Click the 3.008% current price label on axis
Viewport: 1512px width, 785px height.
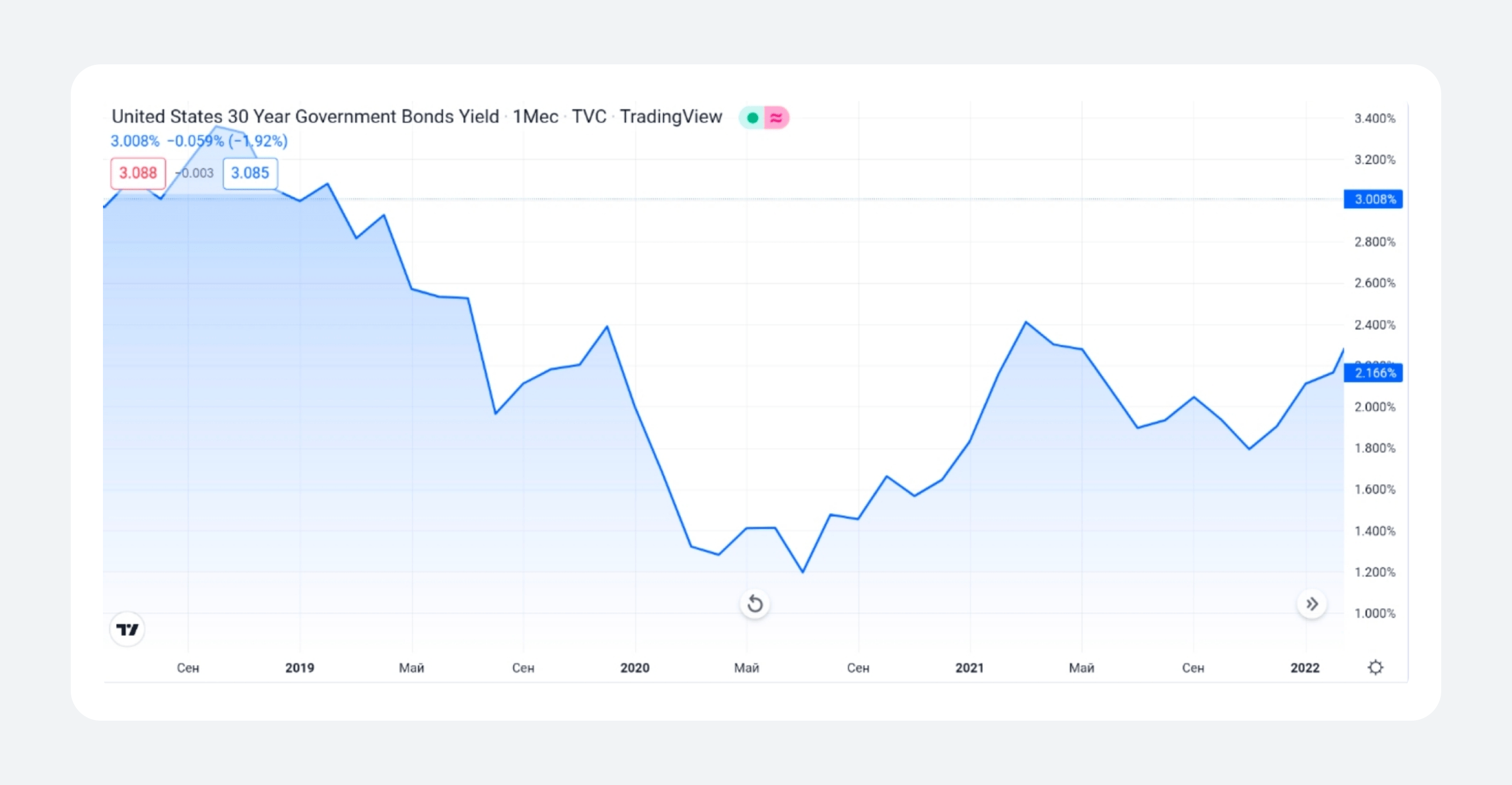tap(1374, 199)
